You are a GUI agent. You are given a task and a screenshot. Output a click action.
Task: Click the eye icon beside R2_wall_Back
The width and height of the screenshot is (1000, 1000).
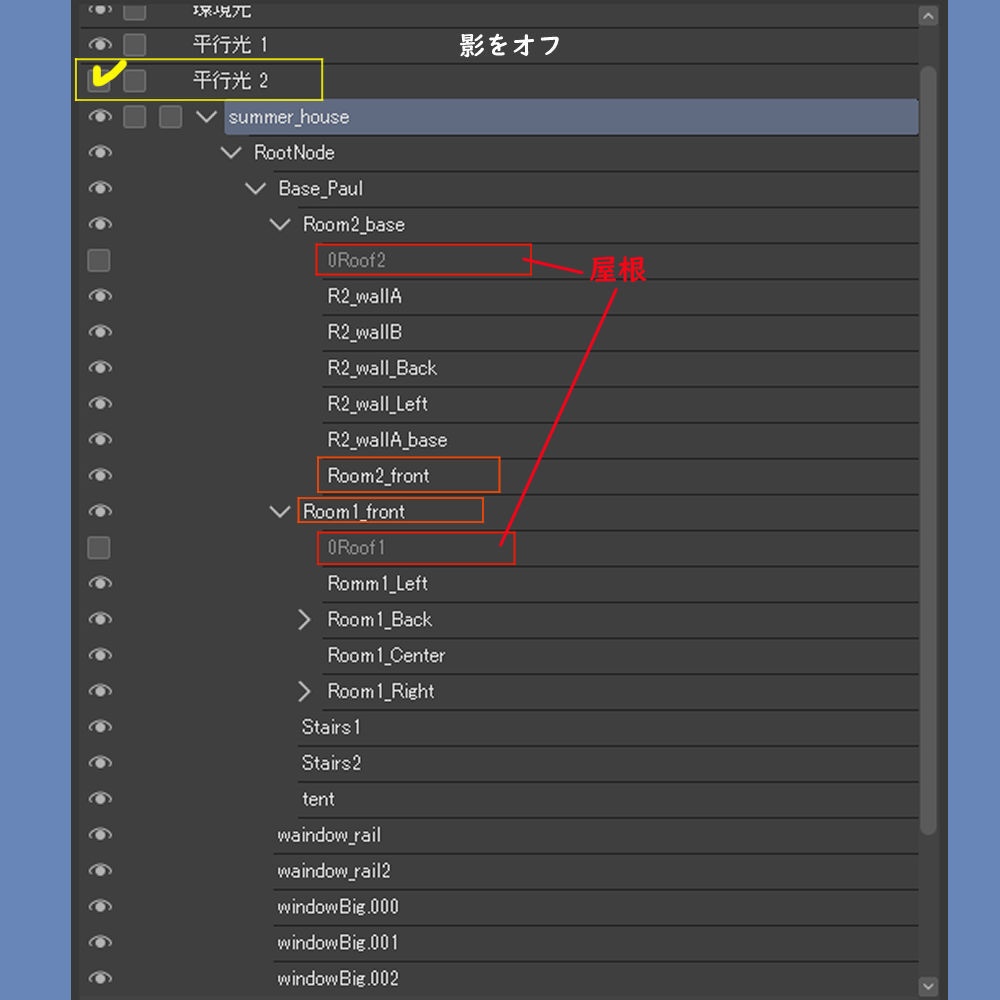click(x=99, y=368)
